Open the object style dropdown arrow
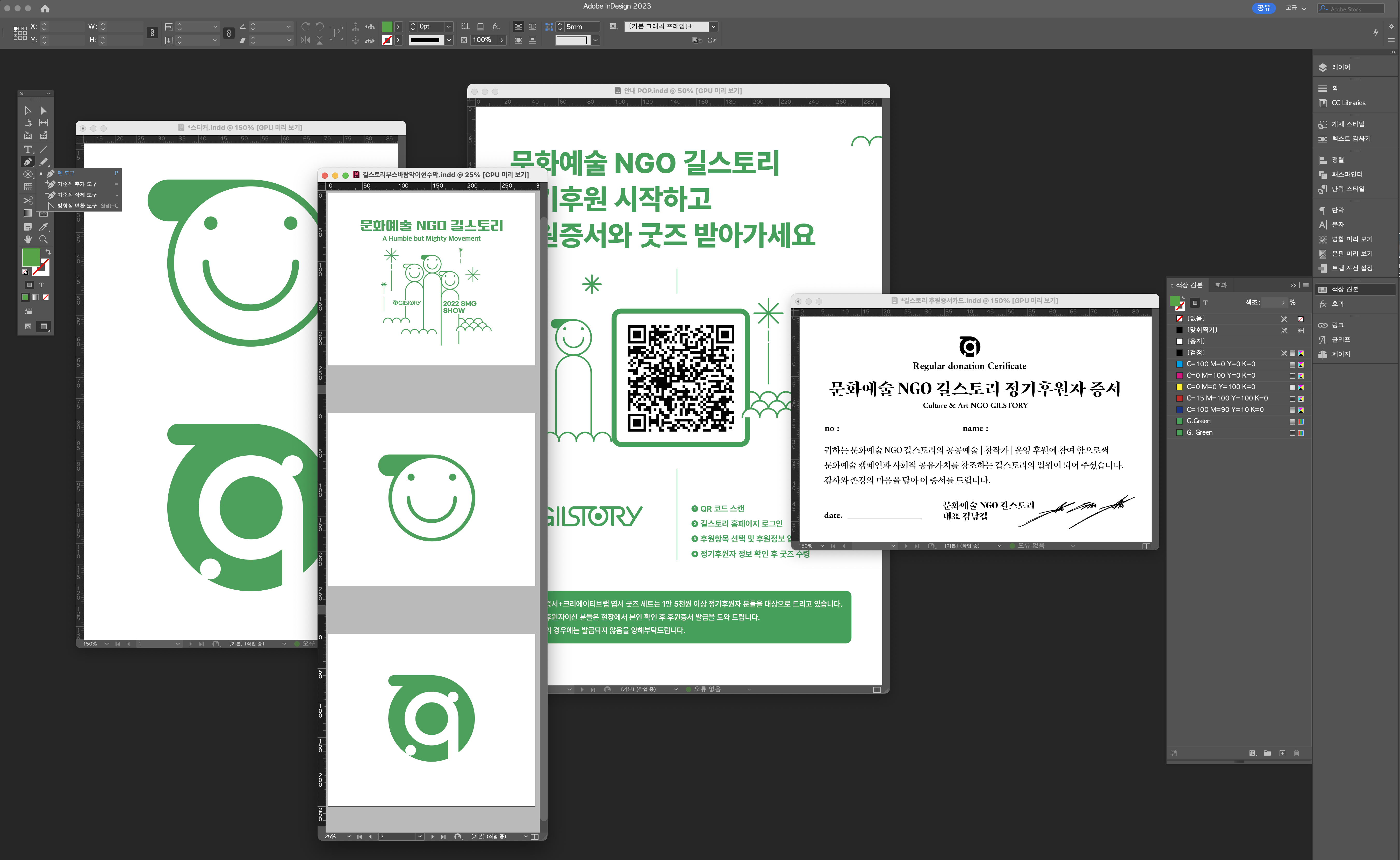The image size is (1400, 860). coord(713,27)
